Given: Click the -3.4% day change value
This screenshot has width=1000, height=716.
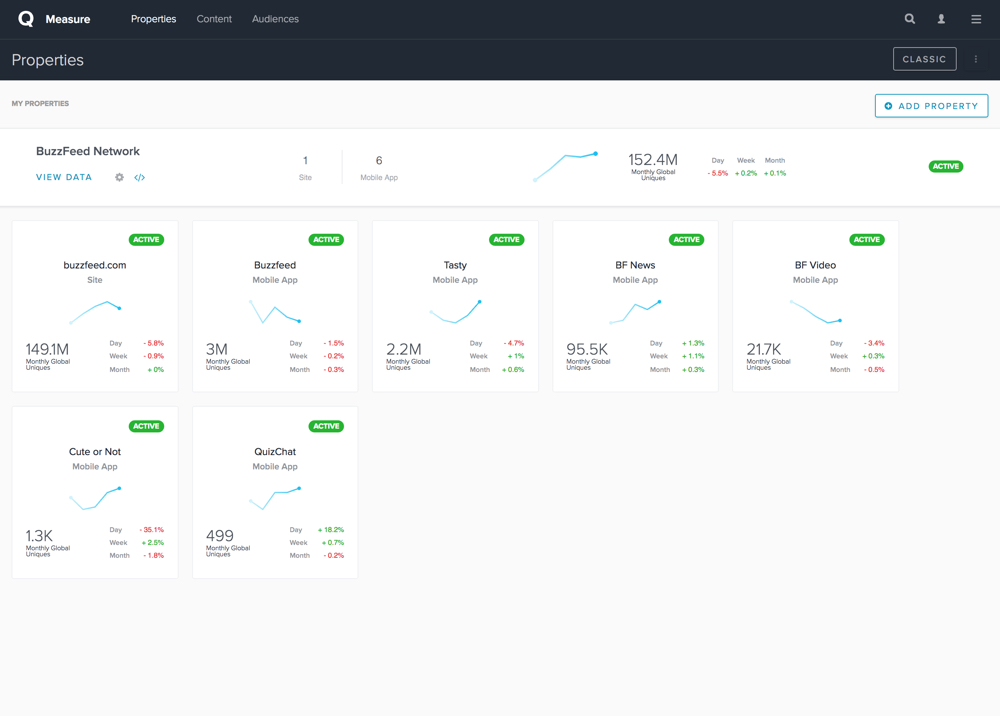Looking at the screenshot, I should pos(874,343).
